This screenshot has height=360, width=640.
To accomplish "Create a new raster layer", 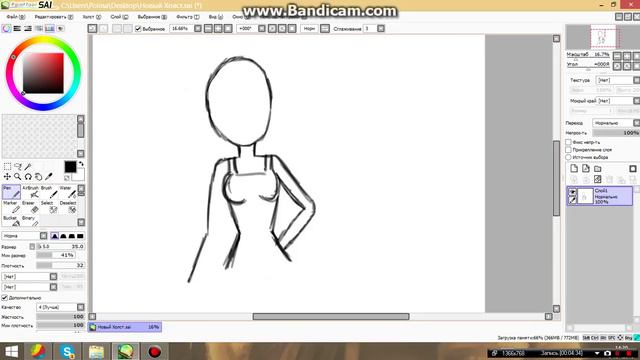I will coord(574,169).
